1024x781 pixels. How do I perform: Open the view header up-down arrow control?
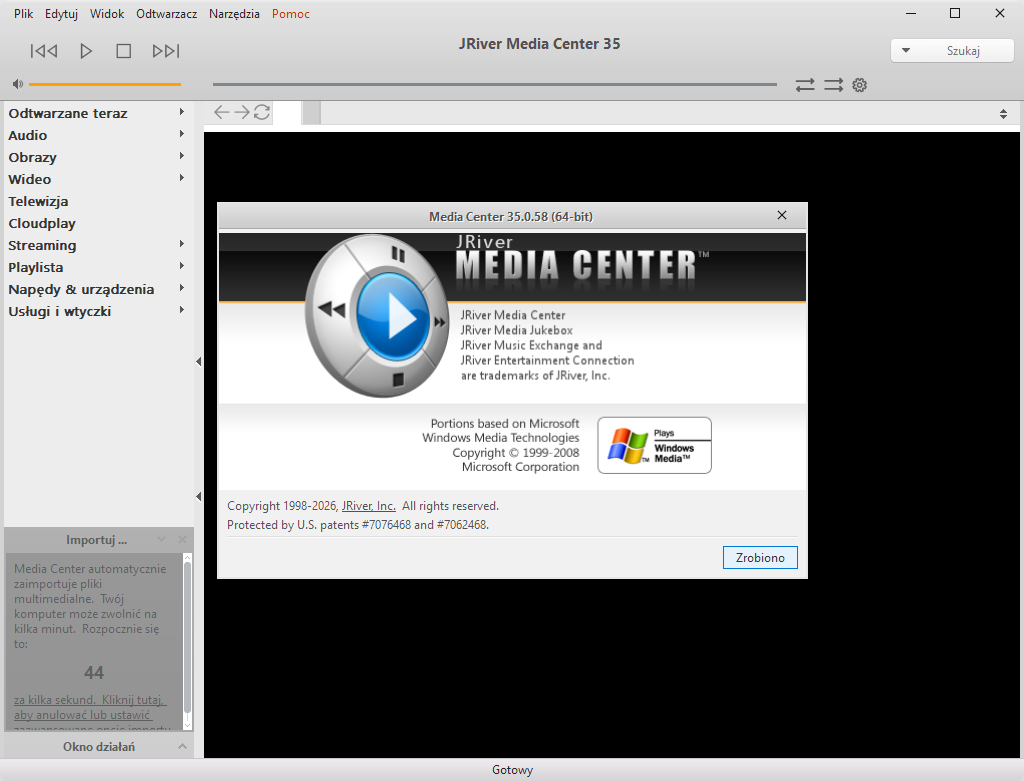[1003, 114]
